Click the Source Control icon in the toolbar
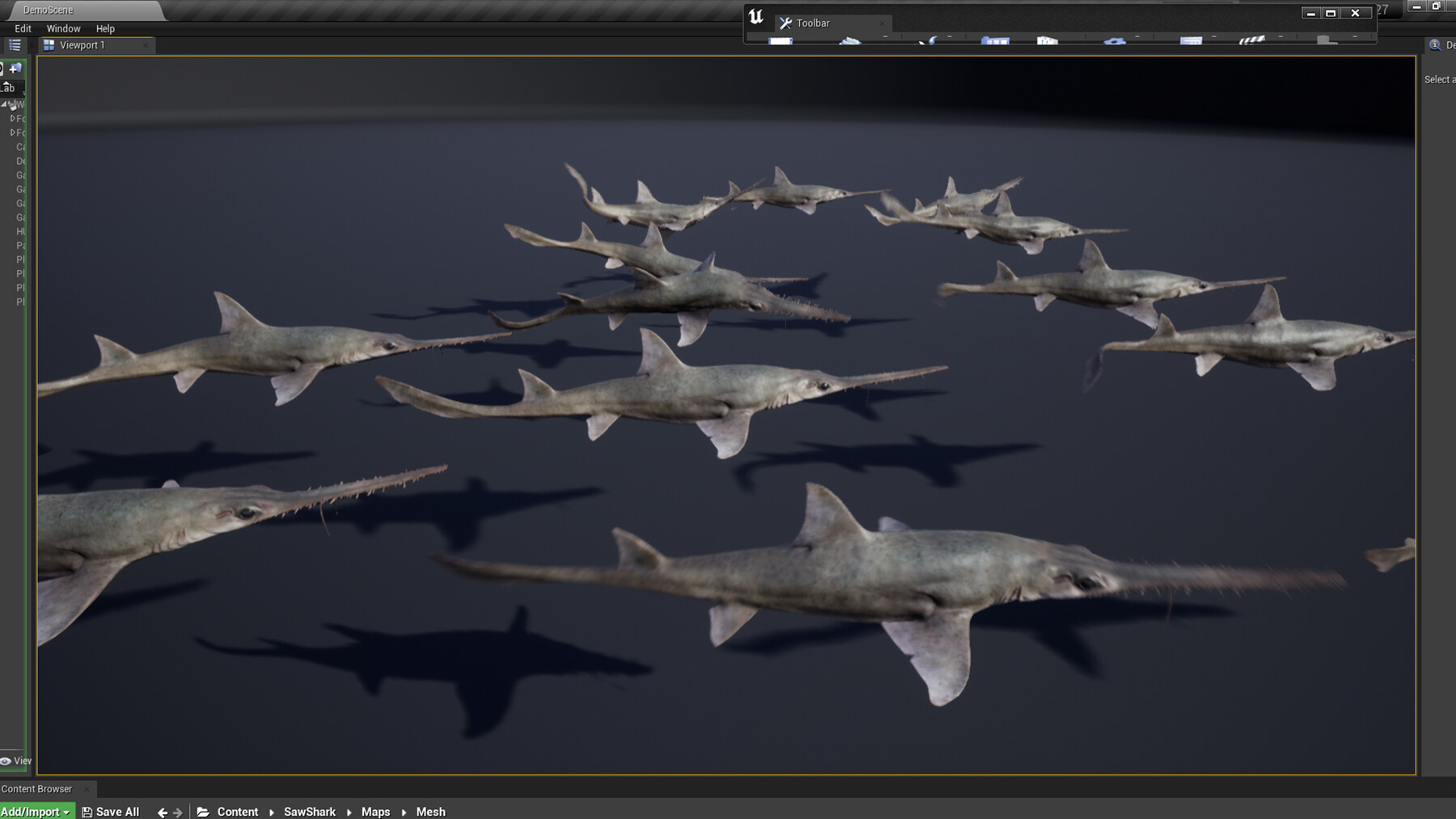The width and height of the screenshot is (1456, 819). 849,40
